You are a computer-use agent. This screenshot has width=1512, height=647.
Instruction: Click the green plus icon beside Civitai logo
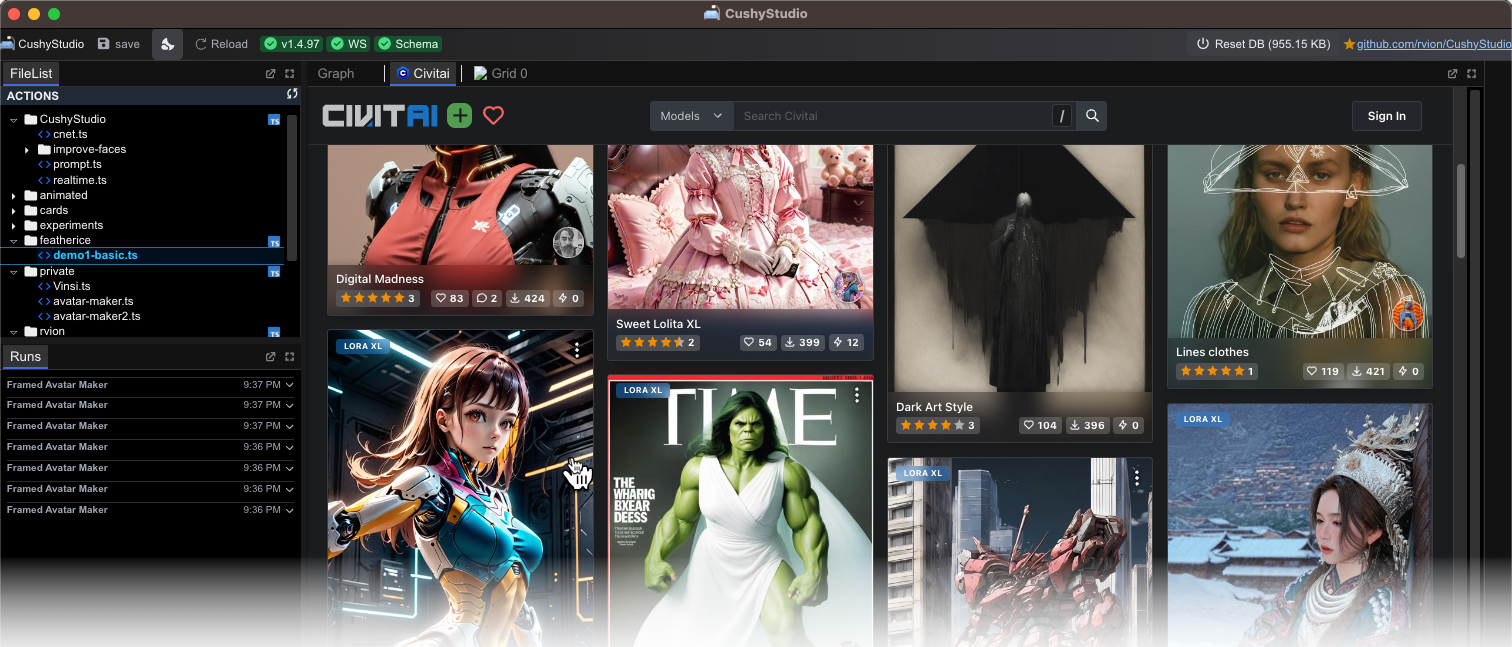pyautogui.click(x=459, y=116)
